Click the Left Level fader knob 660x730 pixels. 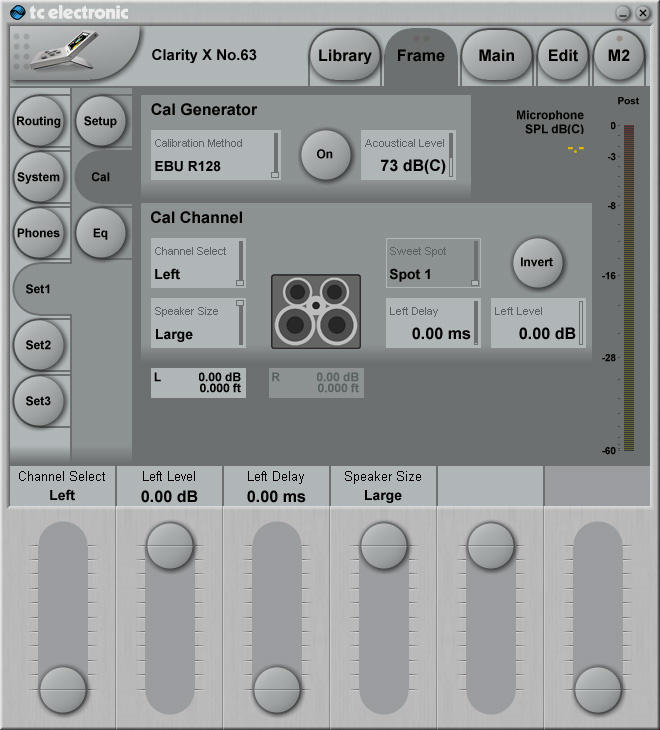click(x=168, y=547)
